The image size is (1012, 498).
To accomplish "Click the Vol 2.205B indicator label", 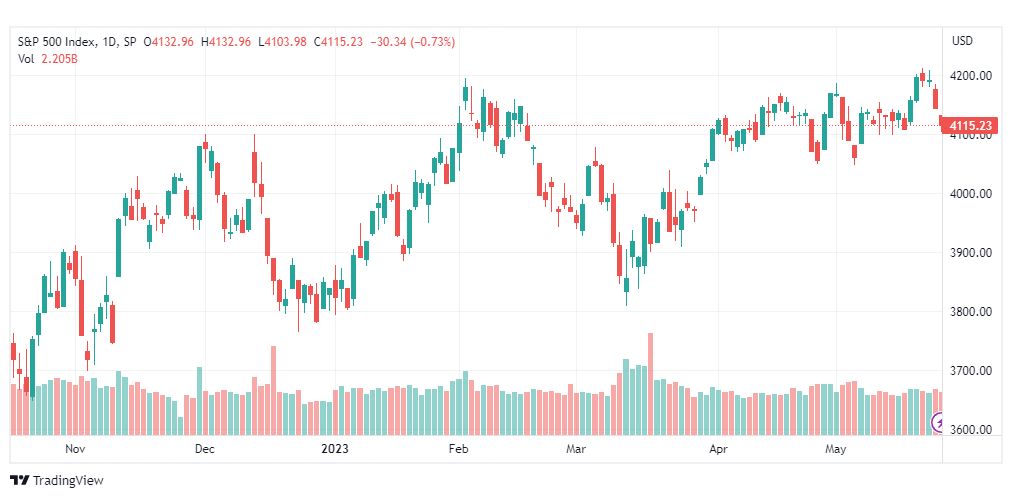I will tap(48, 59).
